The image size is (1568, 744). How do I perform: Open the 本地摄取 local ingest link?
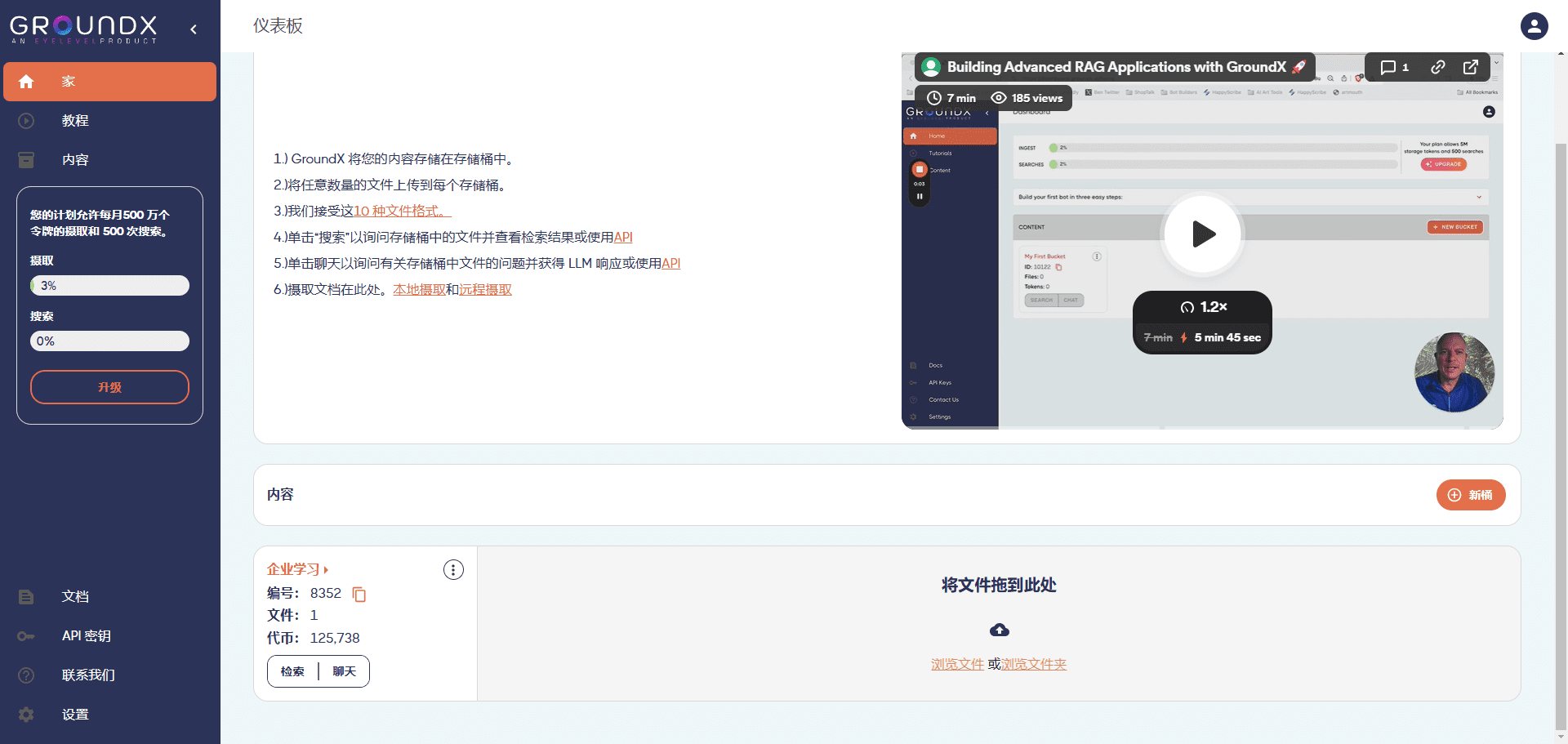419,290
